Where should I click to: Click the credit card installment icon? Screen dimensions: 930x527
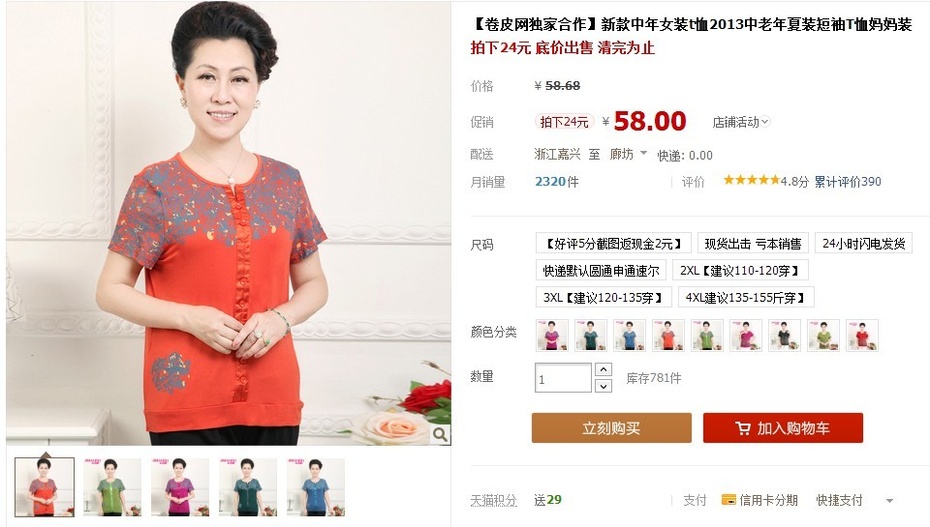pos(728,500)
